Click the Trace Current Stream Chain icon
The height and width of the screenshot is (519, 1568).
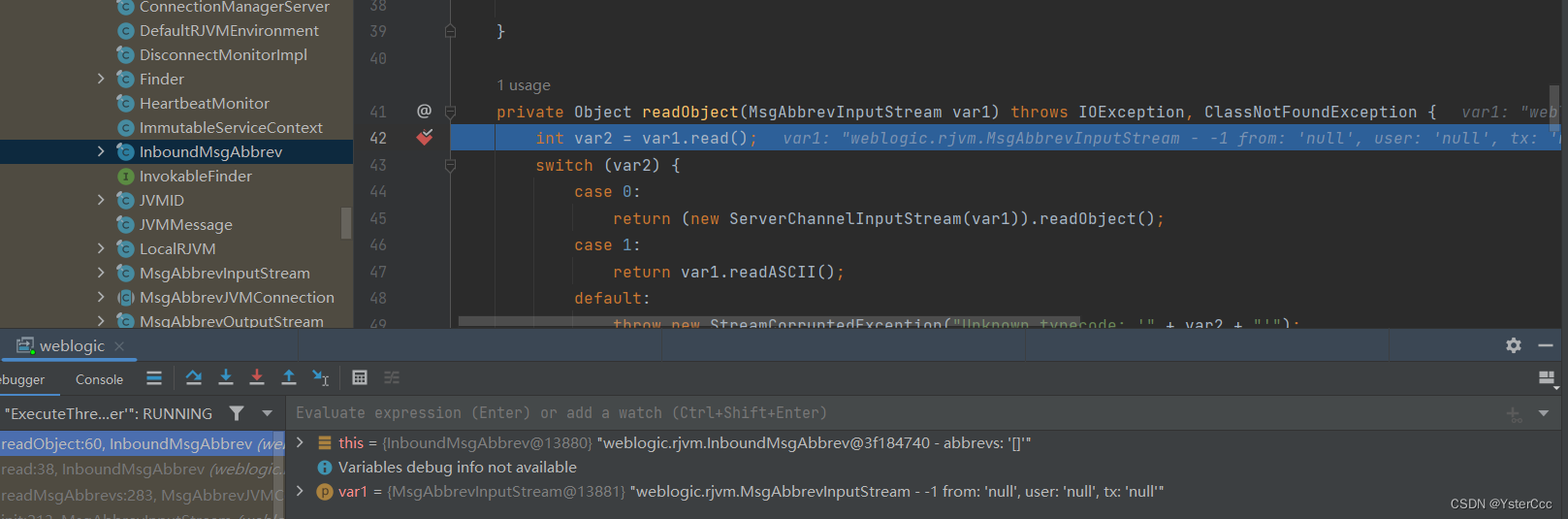pos(392,377)
